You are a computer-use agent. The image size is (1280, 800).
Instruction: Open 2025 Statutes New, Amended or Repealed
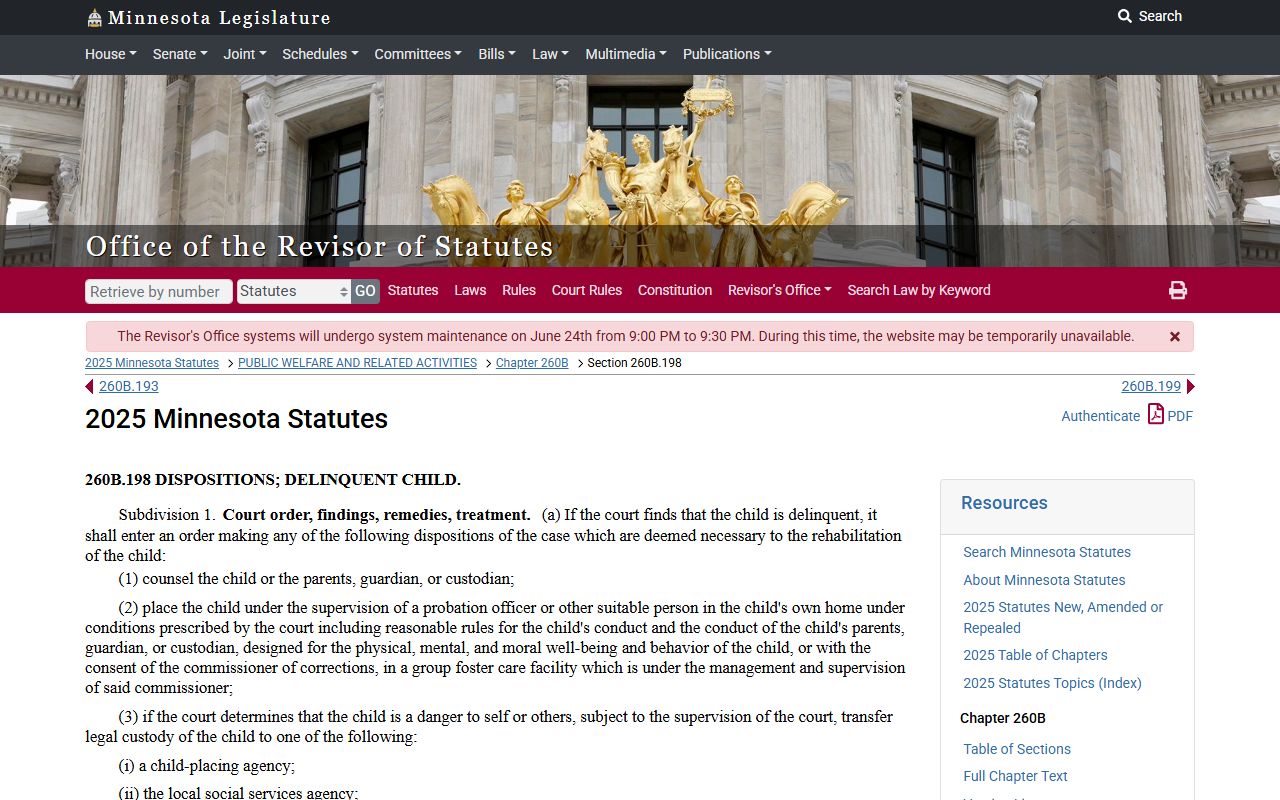click(1063, 617)
